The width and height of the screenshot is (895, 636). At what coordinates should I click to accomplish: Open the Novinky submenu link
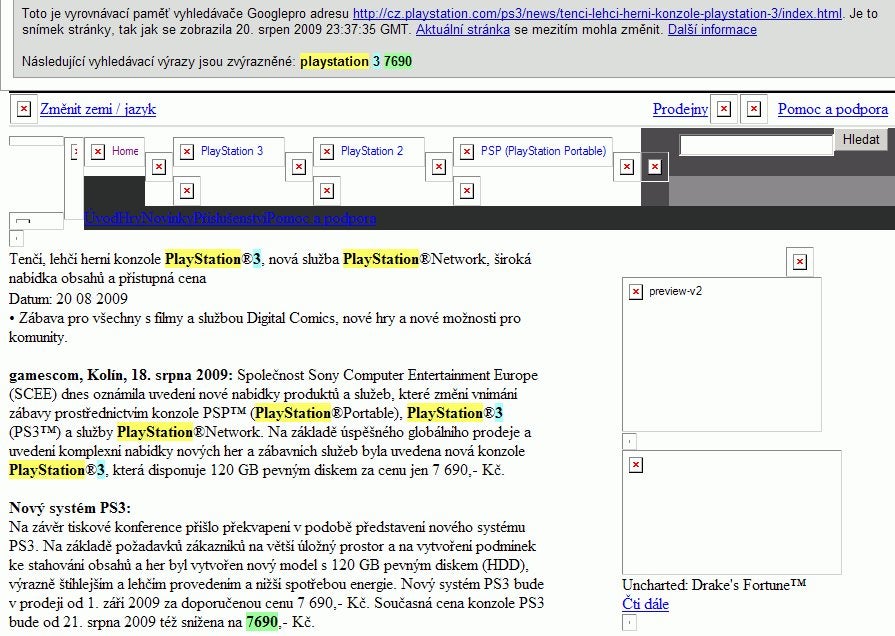click(167, 218)
